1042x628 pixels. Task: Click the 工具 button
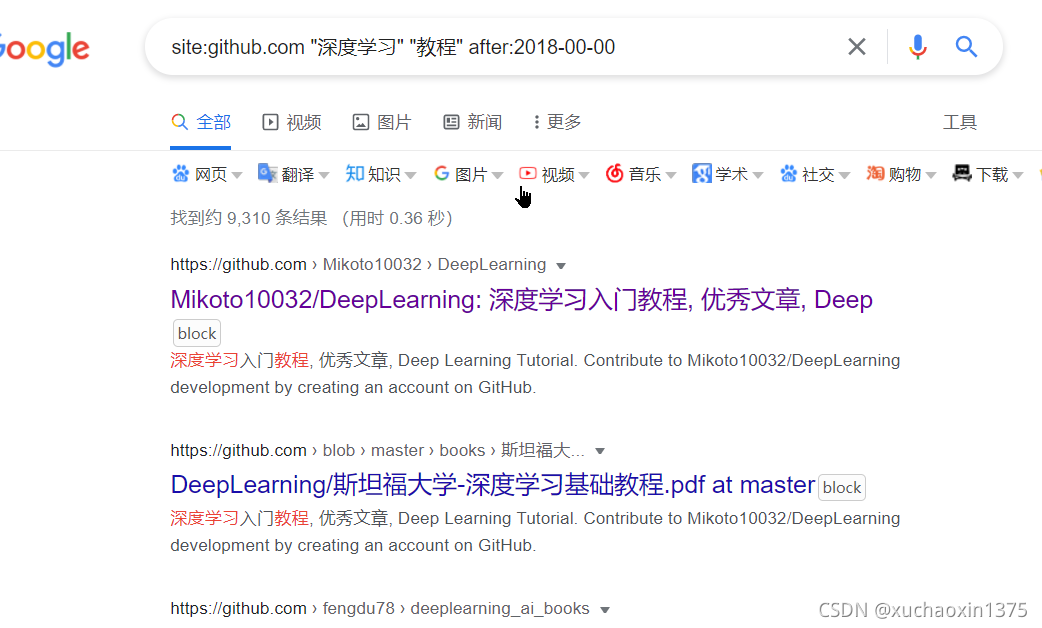(959, 122)
